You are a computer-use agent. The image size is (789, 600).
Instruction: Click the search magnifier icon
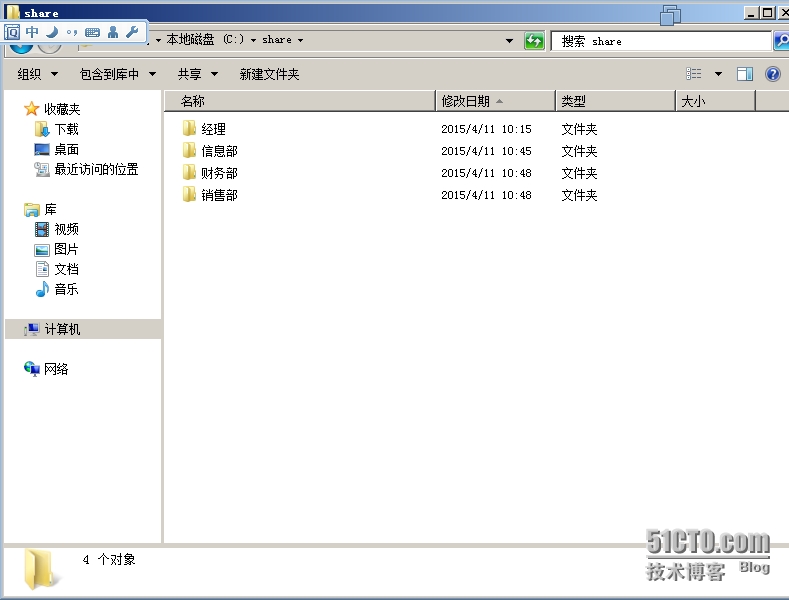point(781,41)
